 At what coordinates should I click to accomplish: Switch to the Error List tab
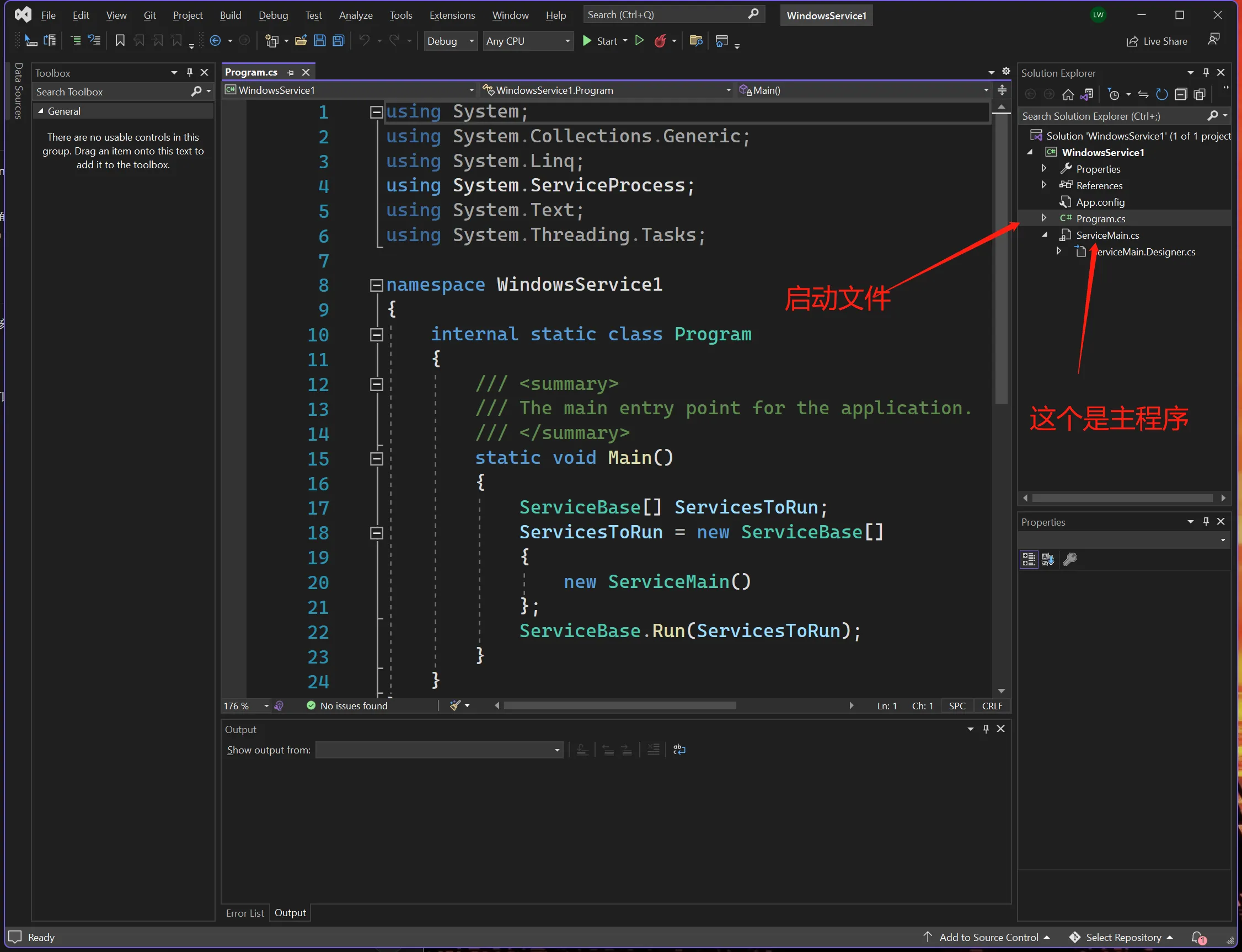[x=245, y=913]
